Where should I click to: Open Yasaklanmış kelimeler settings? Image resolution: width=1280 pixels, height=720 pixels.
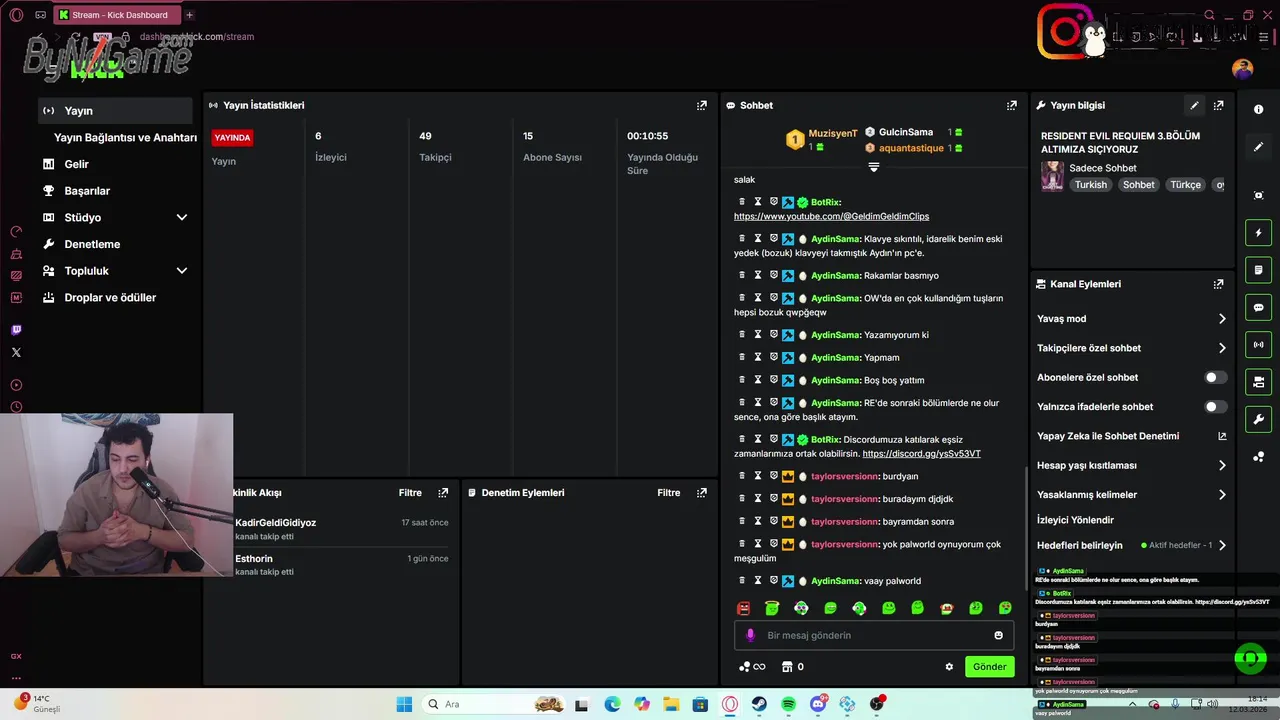point(1131,495)
